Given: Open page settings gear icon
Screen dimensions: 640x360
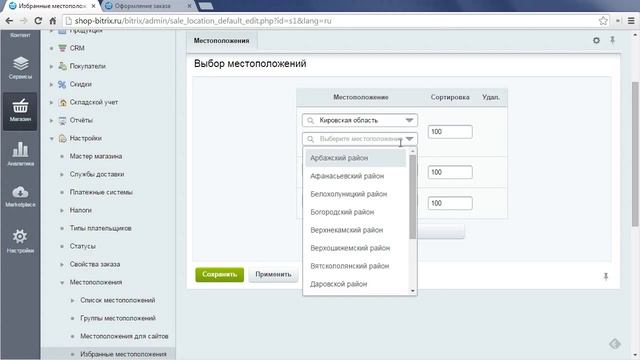Looking at the screenshot, I should (596, 40).
